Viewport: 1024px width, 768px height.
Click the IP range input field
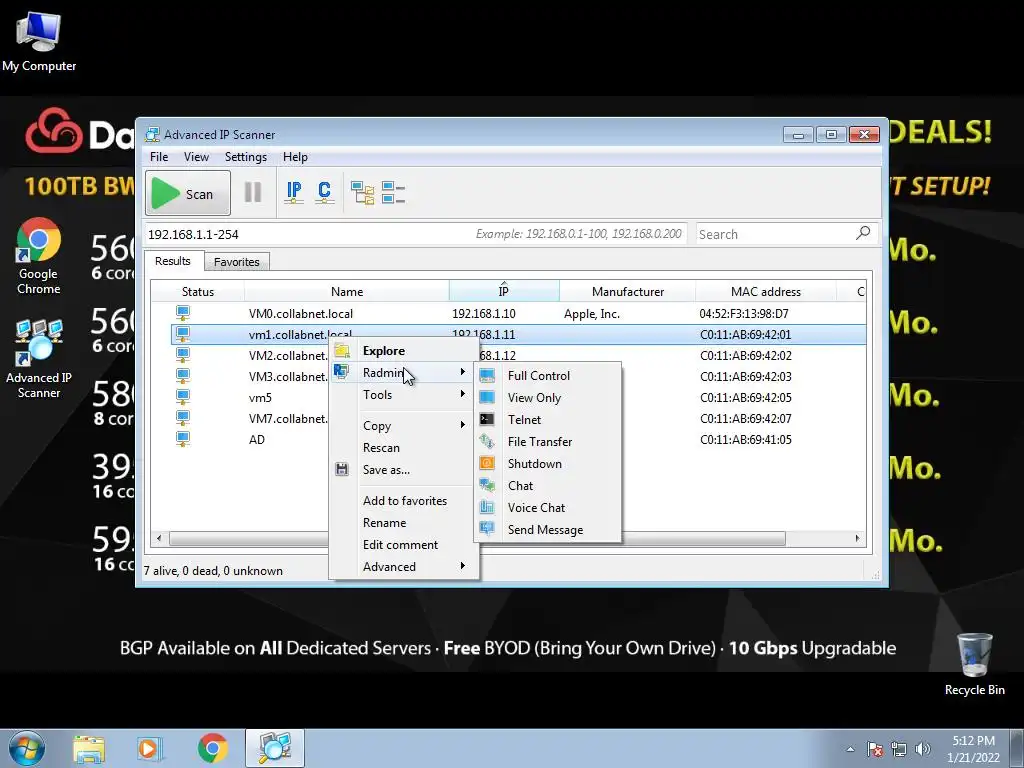tap(415, 234)
